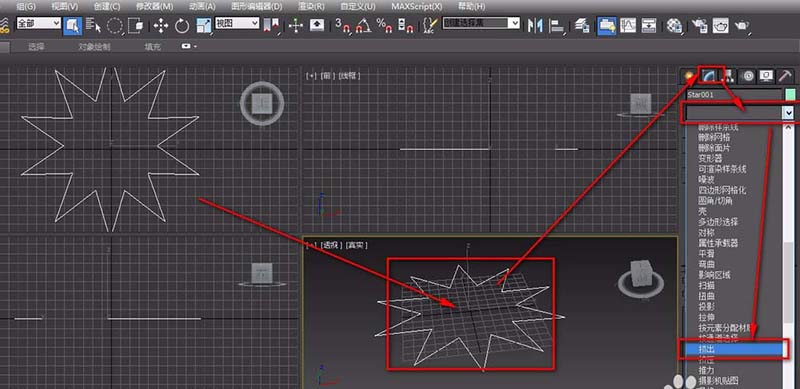800x389 pixels.
Task: Click green object color swatch
Action: pos(790,94)
